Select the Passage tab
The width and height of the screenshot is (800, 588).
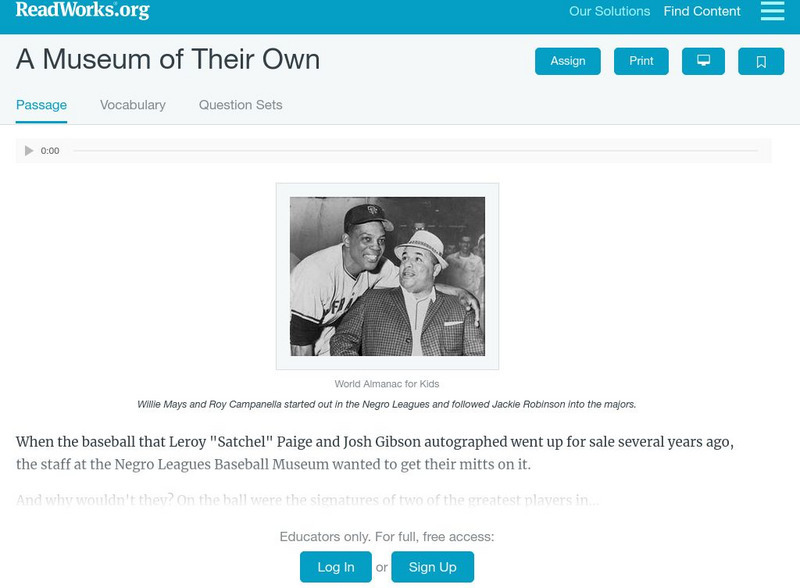coord(41,105)
